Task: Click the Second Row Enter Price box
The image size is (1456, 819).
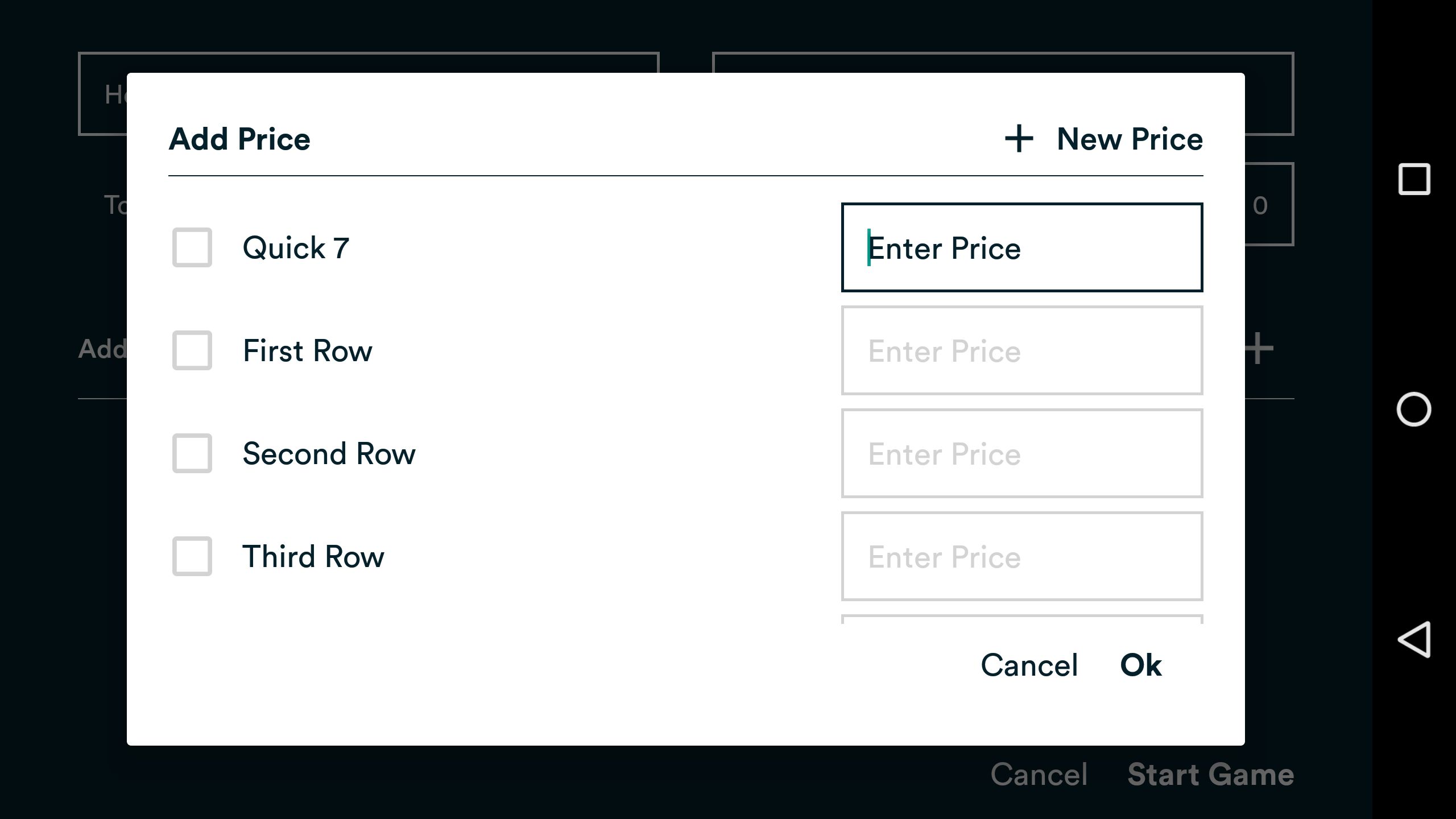Action: 1021,453
